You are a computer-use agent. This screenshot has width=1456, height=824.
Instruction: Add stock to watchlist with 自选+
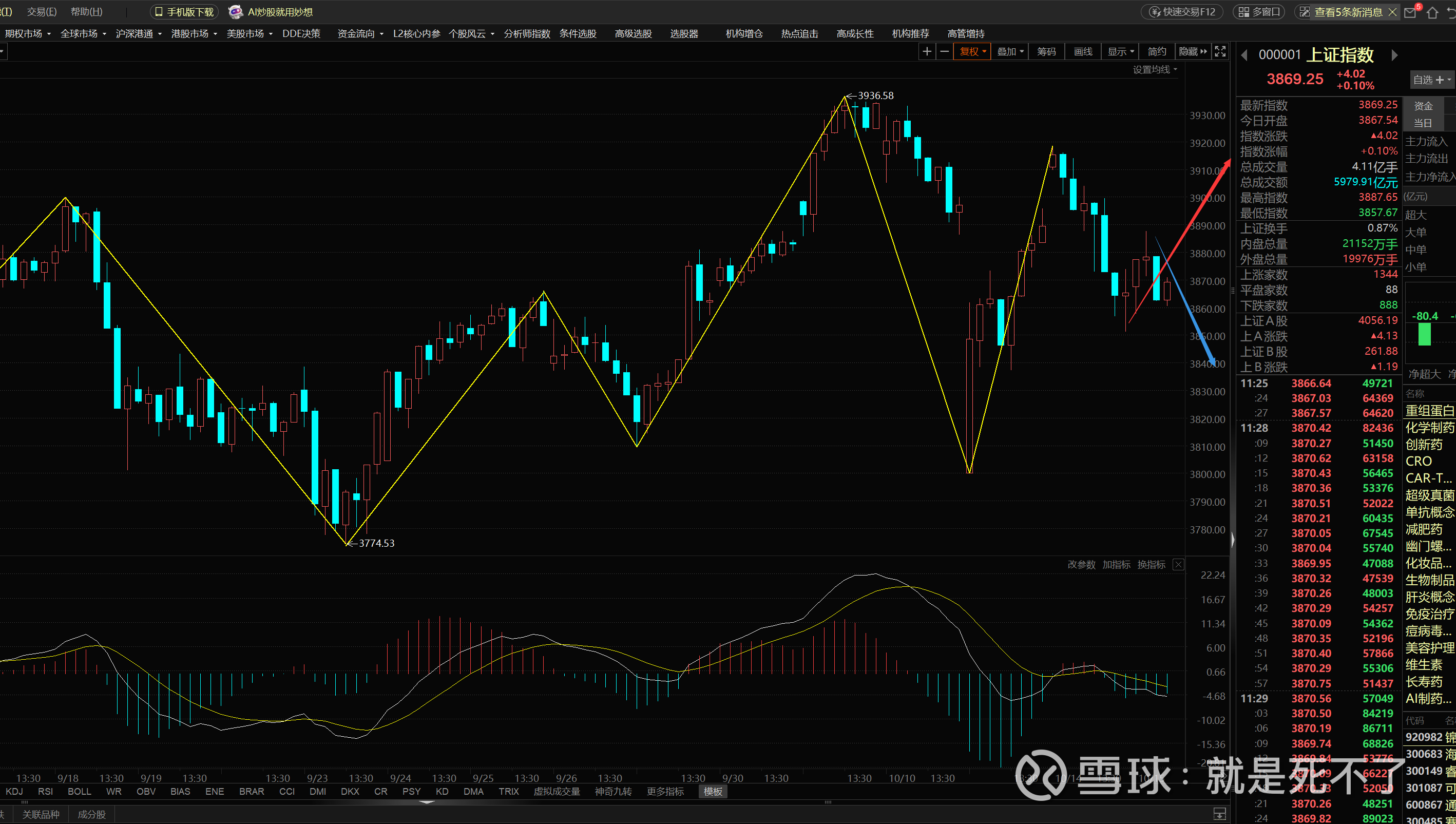pyautogui.click(x=1431, y=80)
